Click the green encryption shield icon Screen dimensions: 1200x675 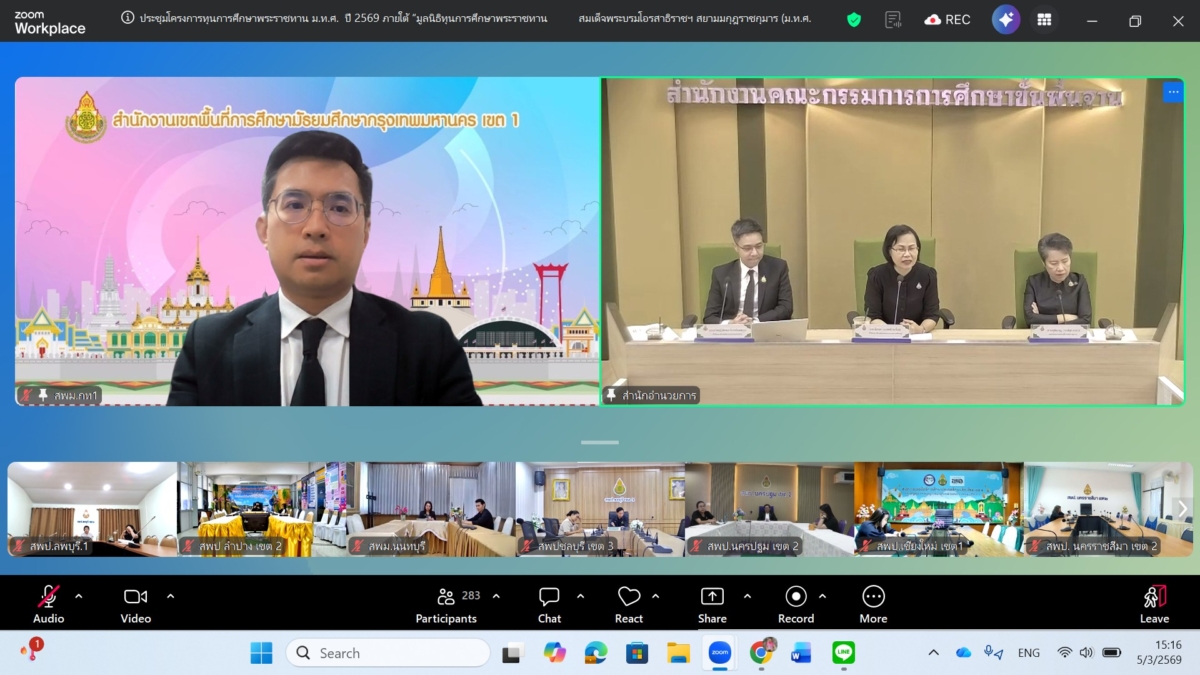click(x=854, y=20)
